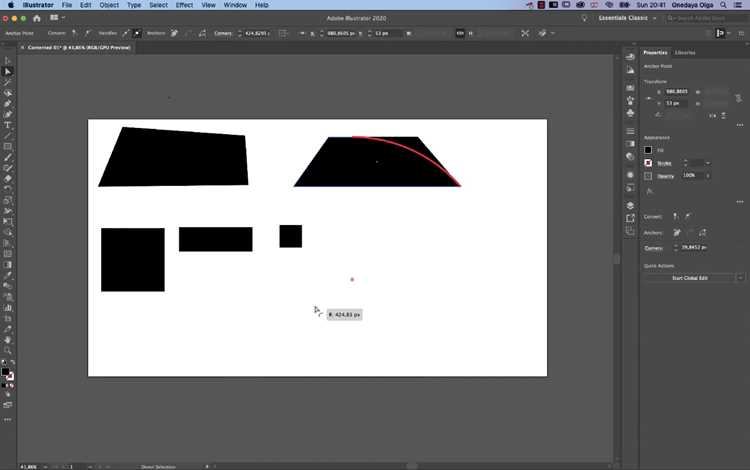The height and width of the screenshot is (470, 750).
Task: Open the zoom level dropdown in status bar
Action: pyautogui.click(x=45, y=467)
